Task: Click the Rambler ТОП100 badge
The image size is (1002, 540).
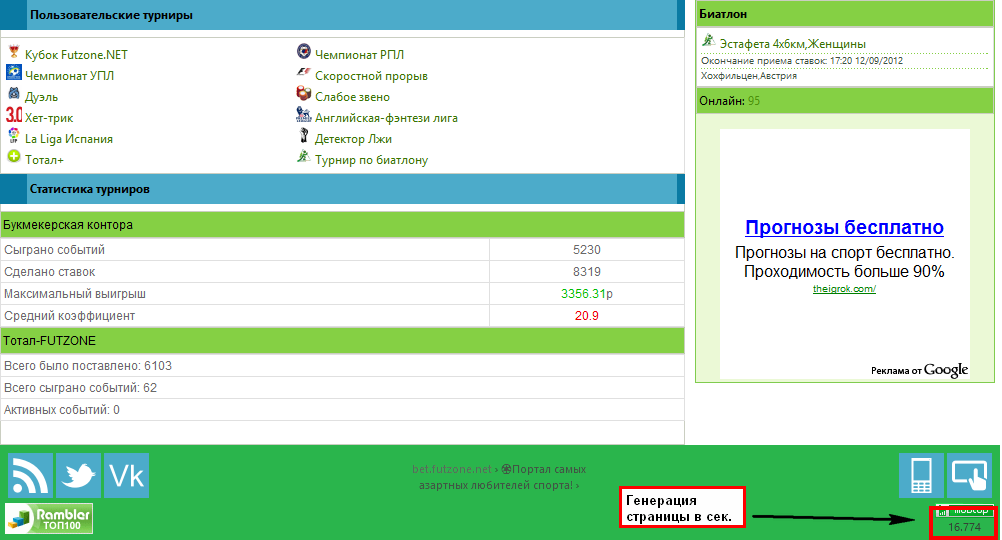Action: [49, 518]
